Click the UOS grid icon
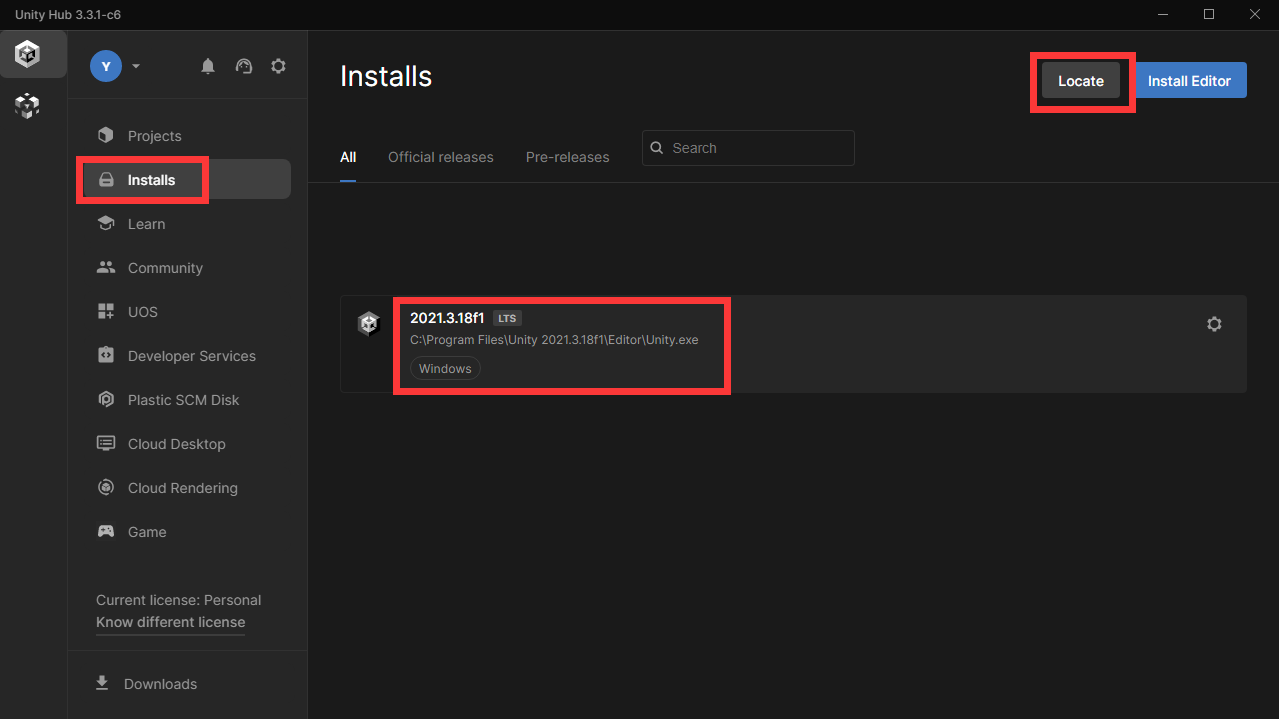 [x=105, y=311]
